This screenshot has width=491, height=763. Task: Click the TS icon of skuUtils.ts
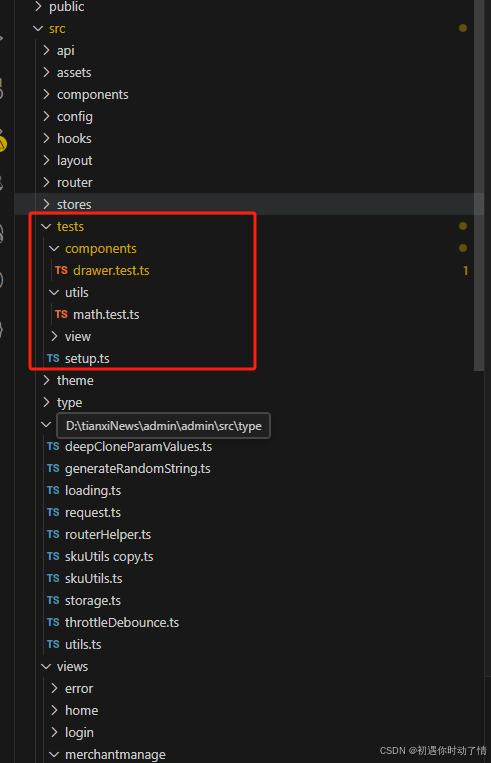click(53, 579)
